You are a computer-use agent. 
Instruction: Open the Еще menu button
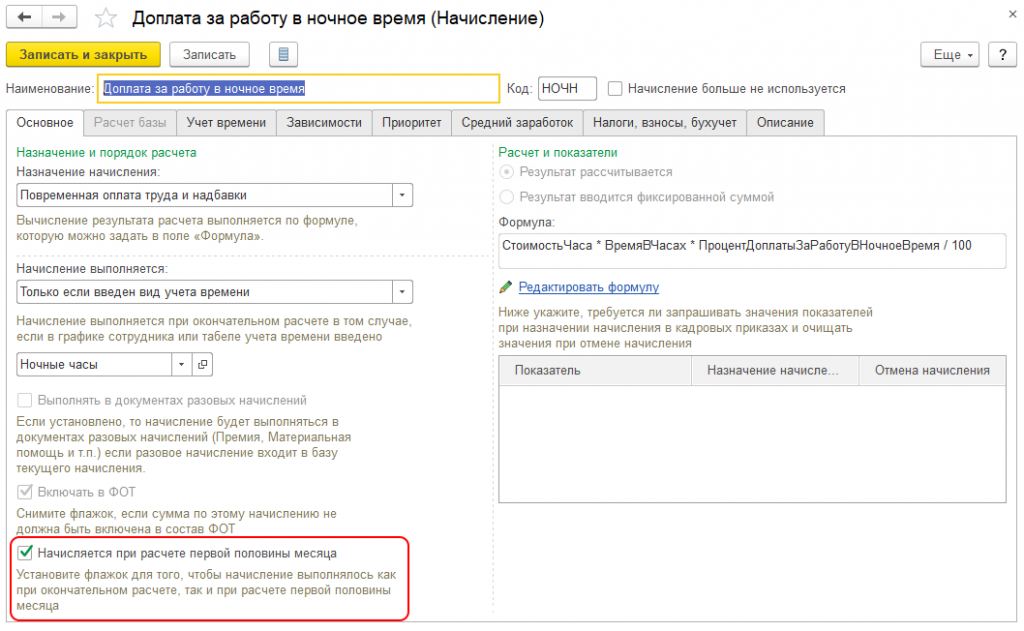click(949, 55)
